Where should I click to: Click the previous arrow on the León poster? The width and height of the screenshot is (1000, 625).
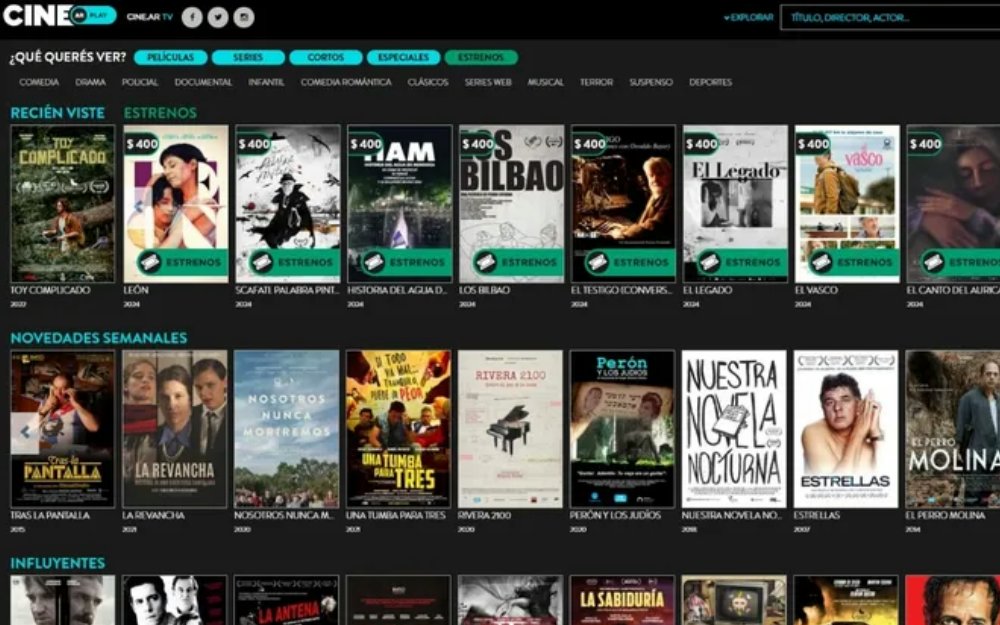click(x=138, y=207)
